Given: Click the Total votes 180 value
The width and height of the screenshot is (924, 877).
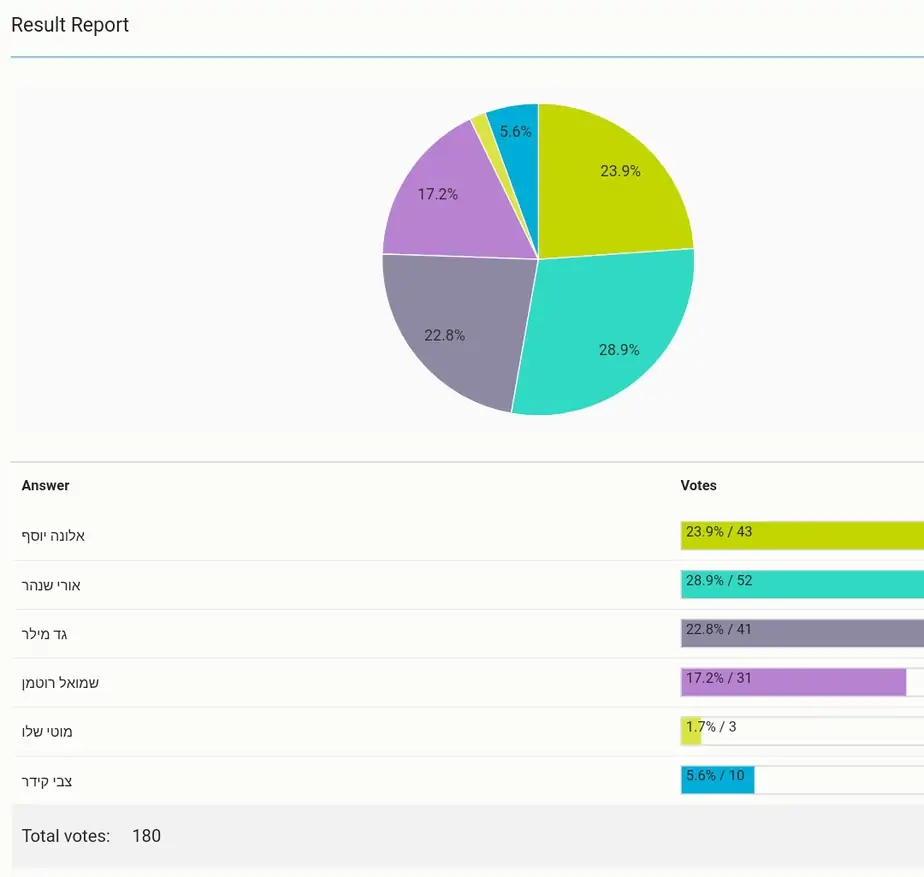Looking at the screenshot, I should tap(146, 836).
